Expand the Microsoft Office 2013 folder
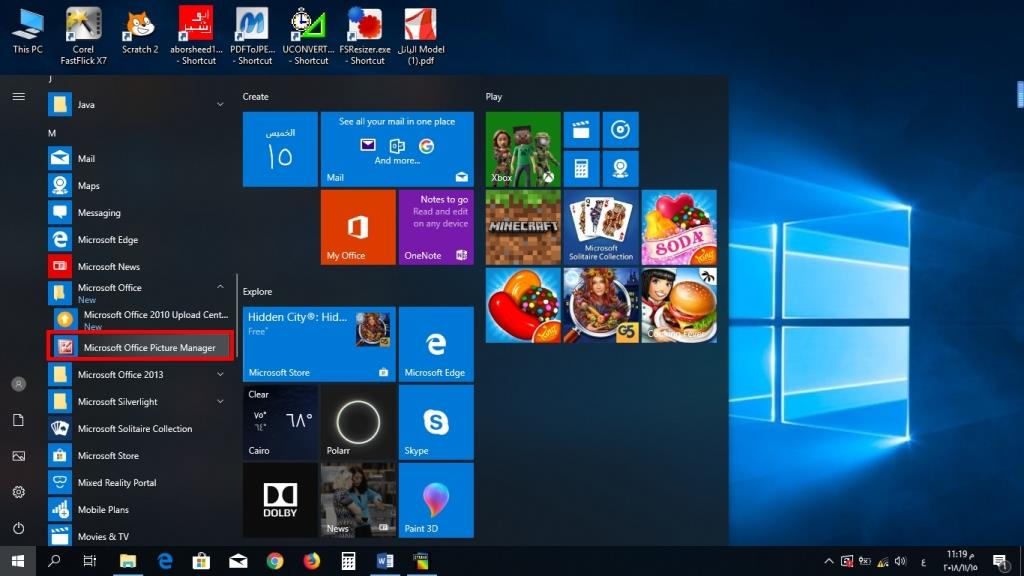This screenshot has height=576, width=1024. (x=220, y=375)
